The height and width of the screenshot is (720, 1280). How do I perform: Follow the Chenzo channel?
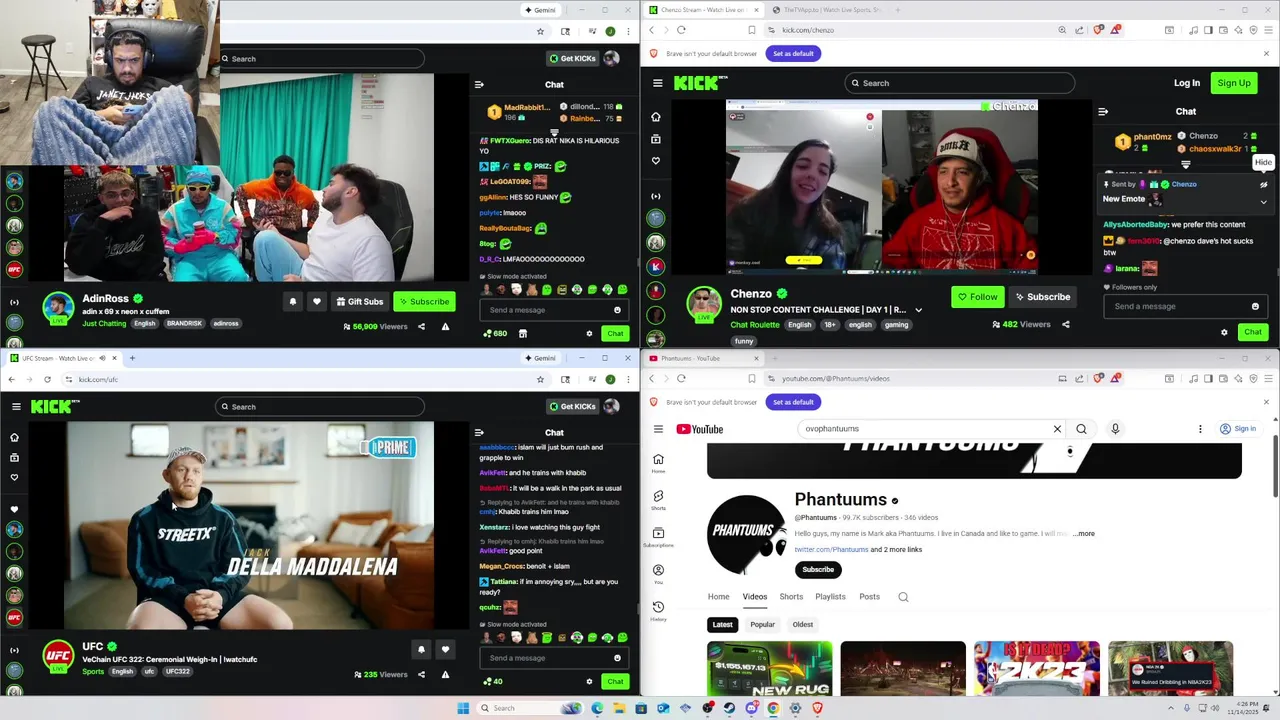(x=978, y=297)
